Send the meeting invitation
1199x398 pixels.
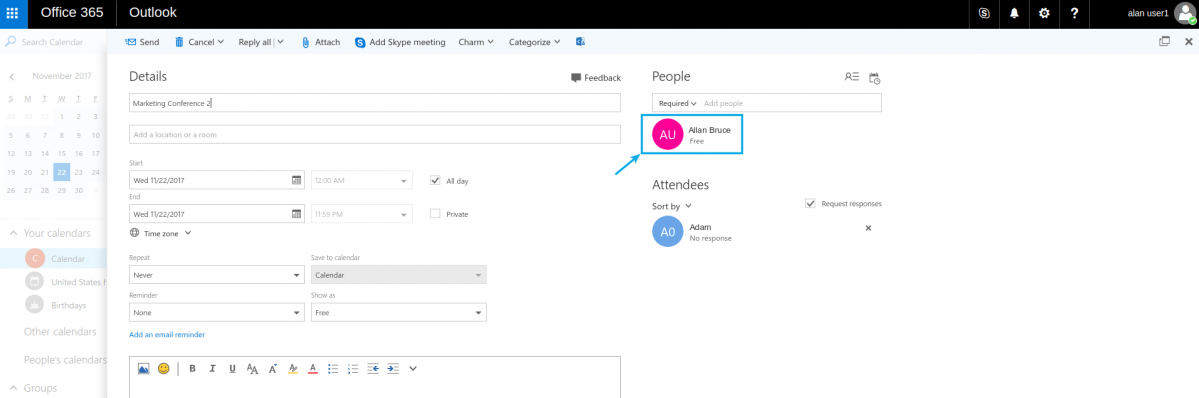coord(142,42)
